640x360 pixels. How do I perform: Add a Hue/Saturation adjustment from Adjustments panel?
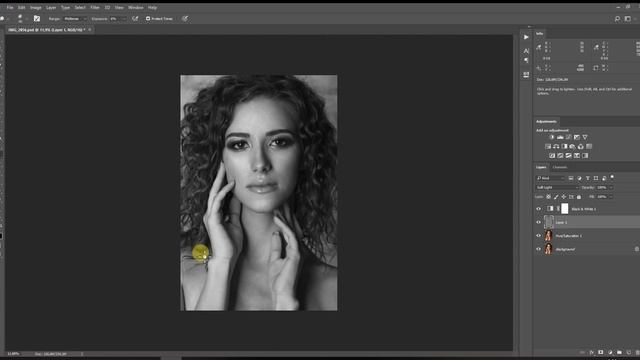(x=548, y=146)
